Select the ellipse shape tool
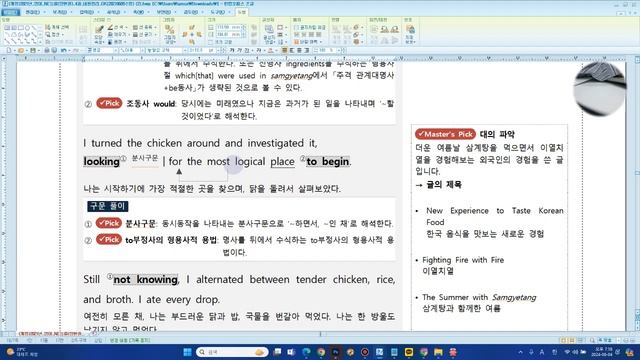 pyautogui.click(x=27, y=28)
